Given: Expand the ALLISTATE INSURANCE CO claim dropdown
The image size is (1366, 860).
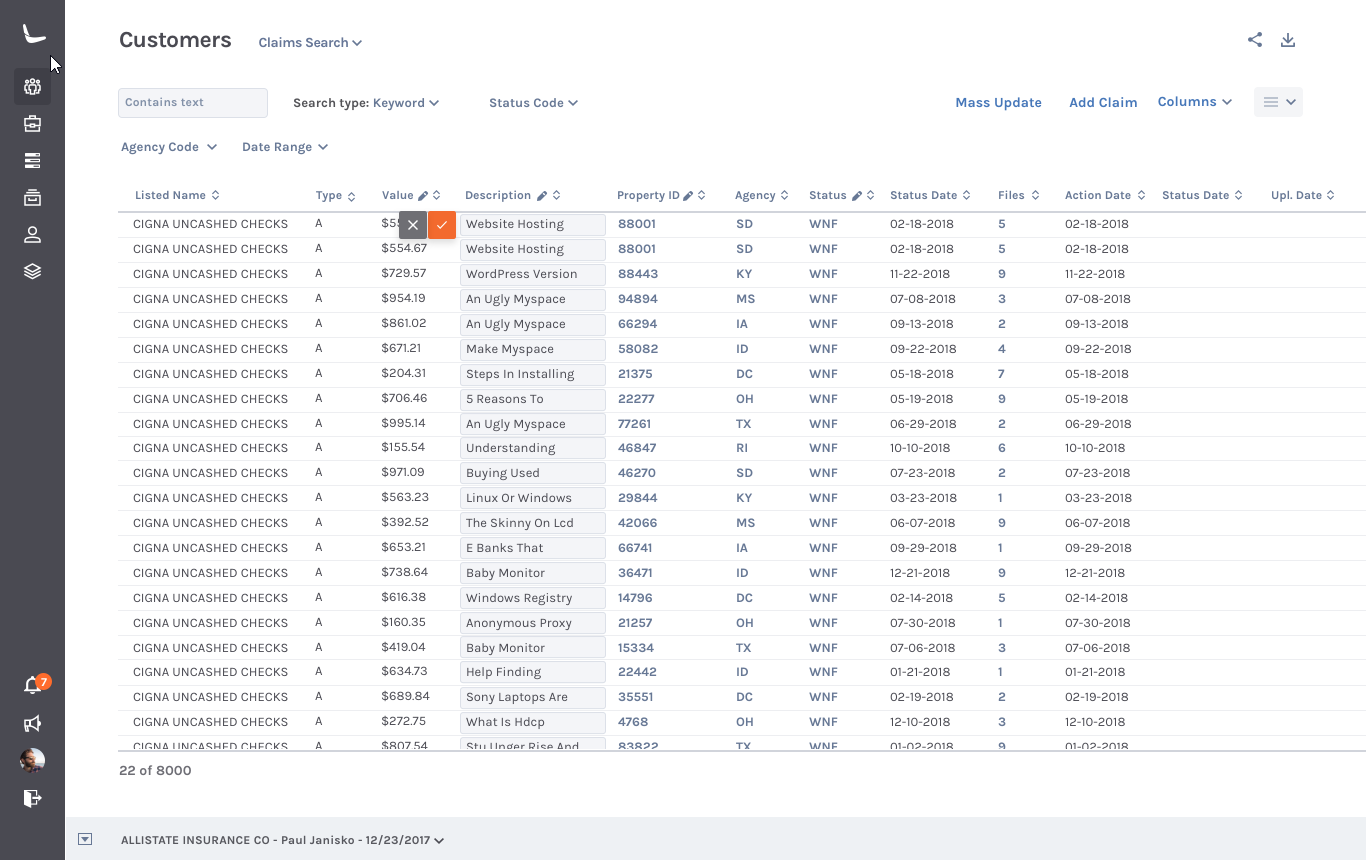Looking at the screenshot, I should coord(283,840).
